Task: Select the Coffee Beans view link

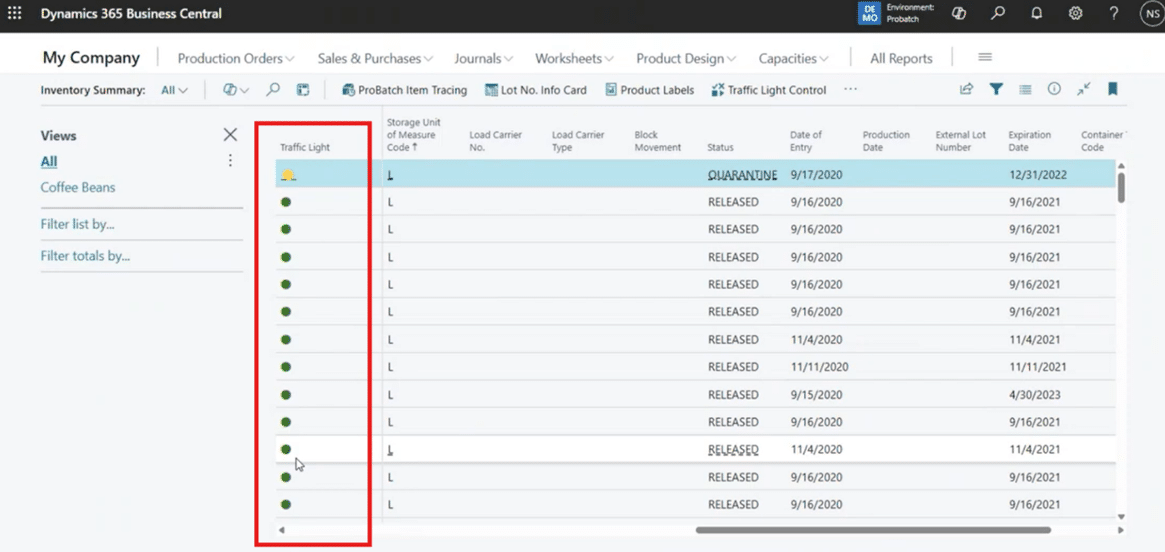Action: click(78, 187)
